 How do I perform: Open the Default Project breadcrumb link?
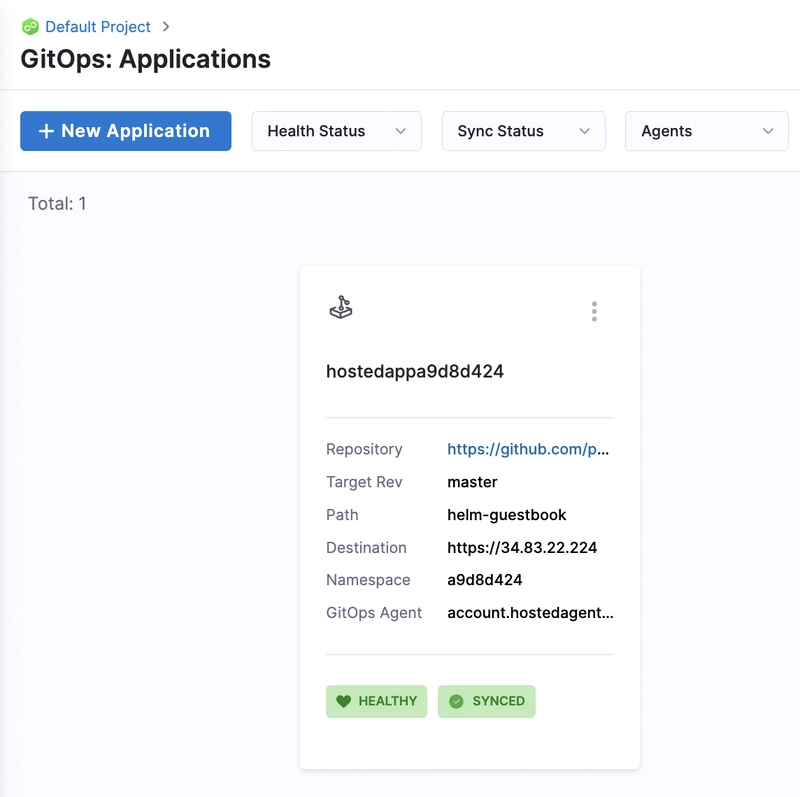pos(98,27)
